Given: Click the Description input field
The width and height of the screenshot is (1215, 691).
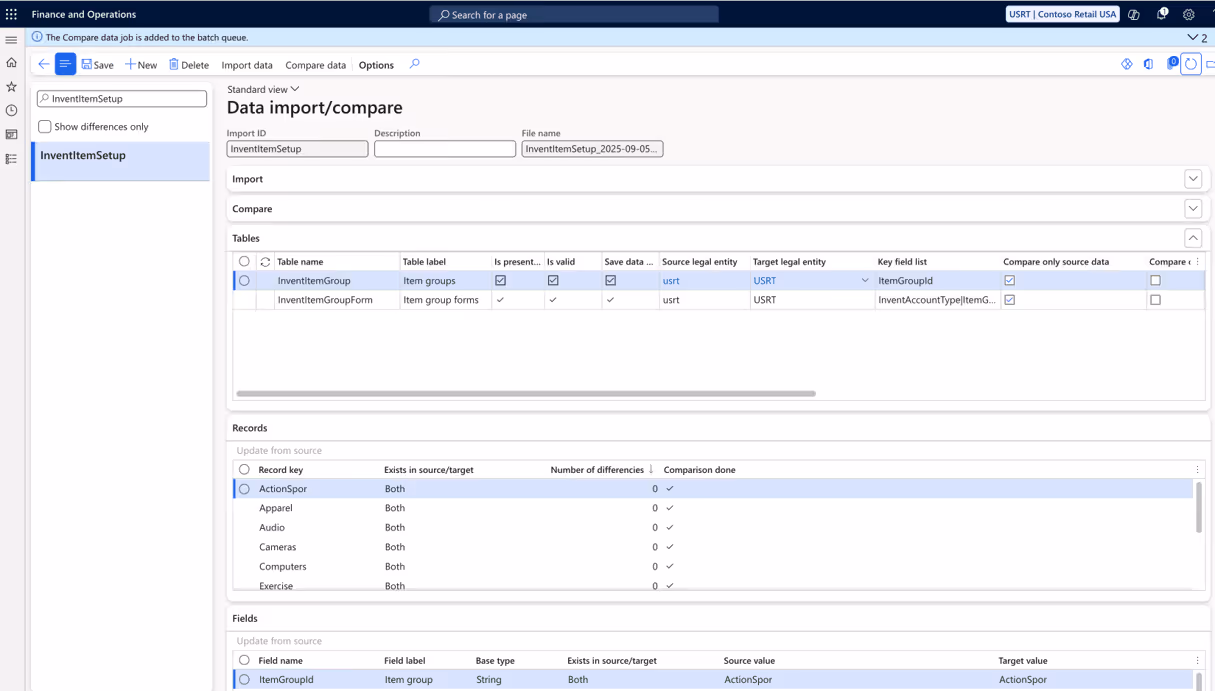Looking at the screenshot, I should [x=445, y=149].
